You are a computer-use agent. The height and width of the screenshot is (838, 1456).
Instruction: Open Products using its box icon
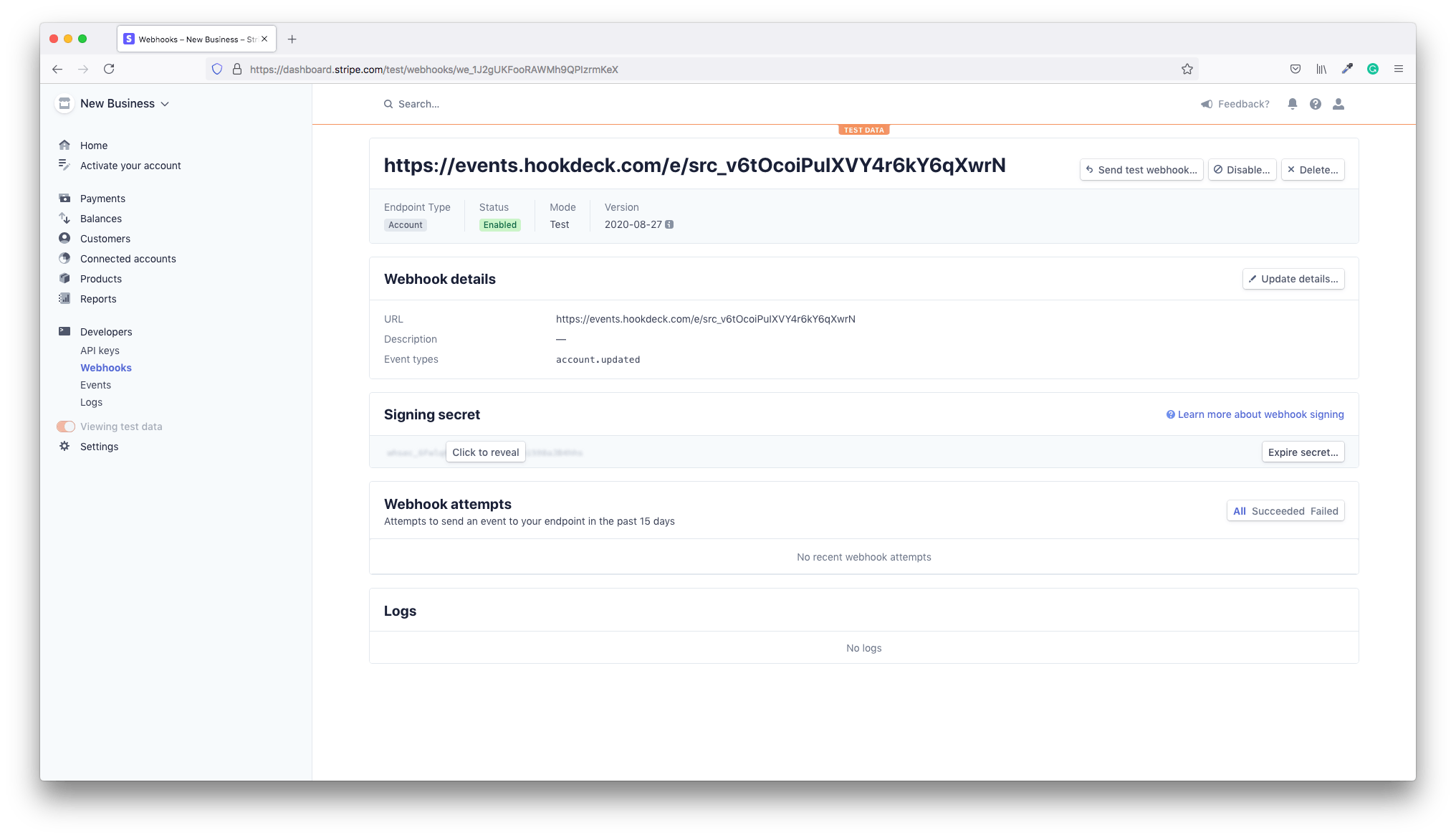point(64,278)
